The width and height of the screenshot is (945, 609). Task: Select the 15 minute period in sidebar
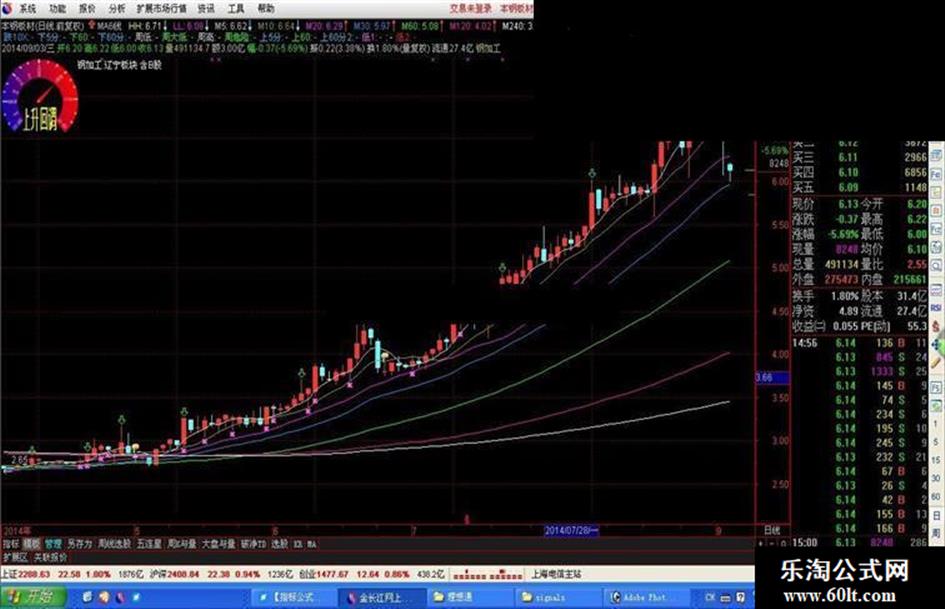tap(937, 459)
